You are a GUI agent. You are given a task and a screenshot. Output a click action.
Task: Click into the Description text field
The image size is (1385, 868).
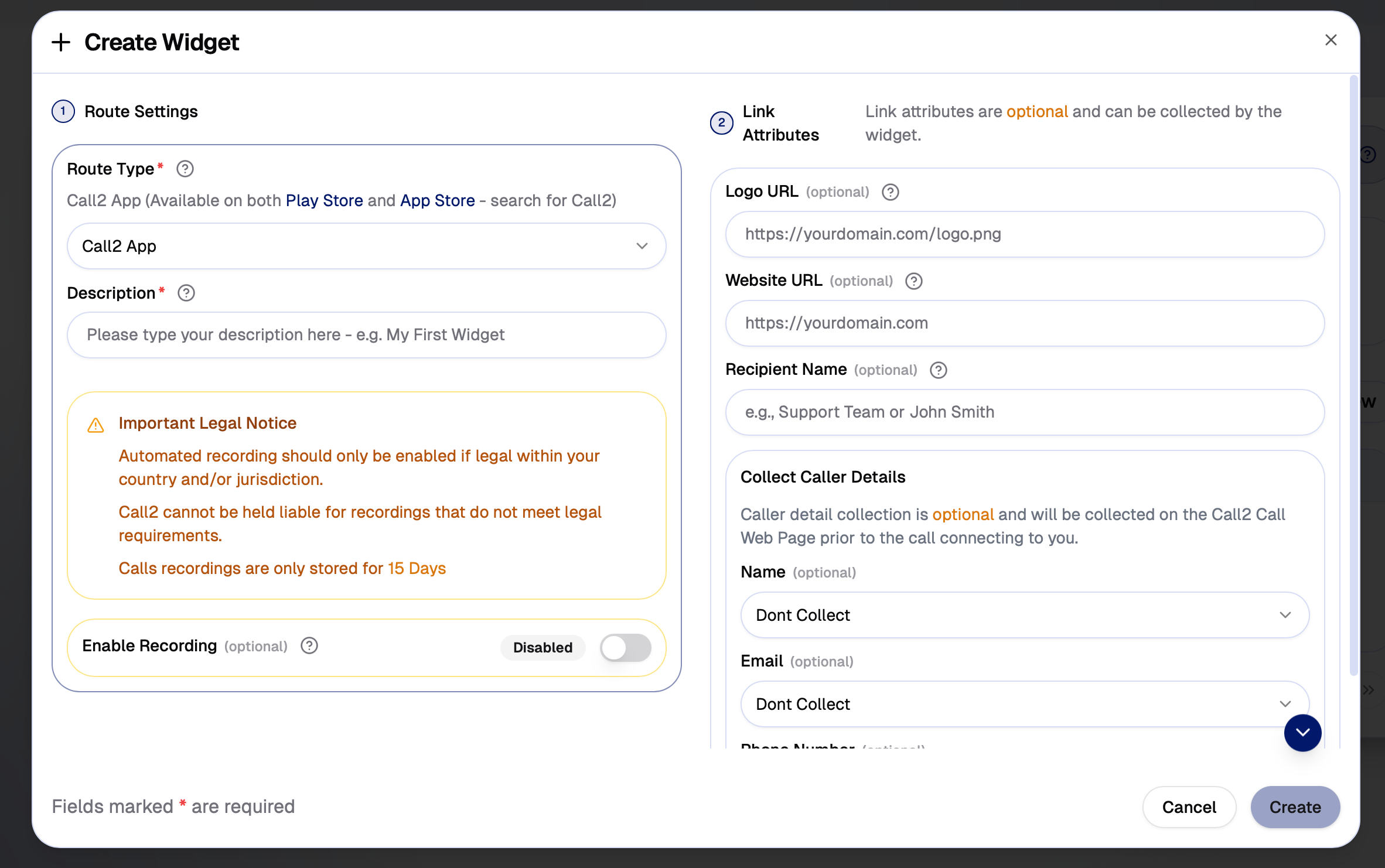click(x=366, y=335)
